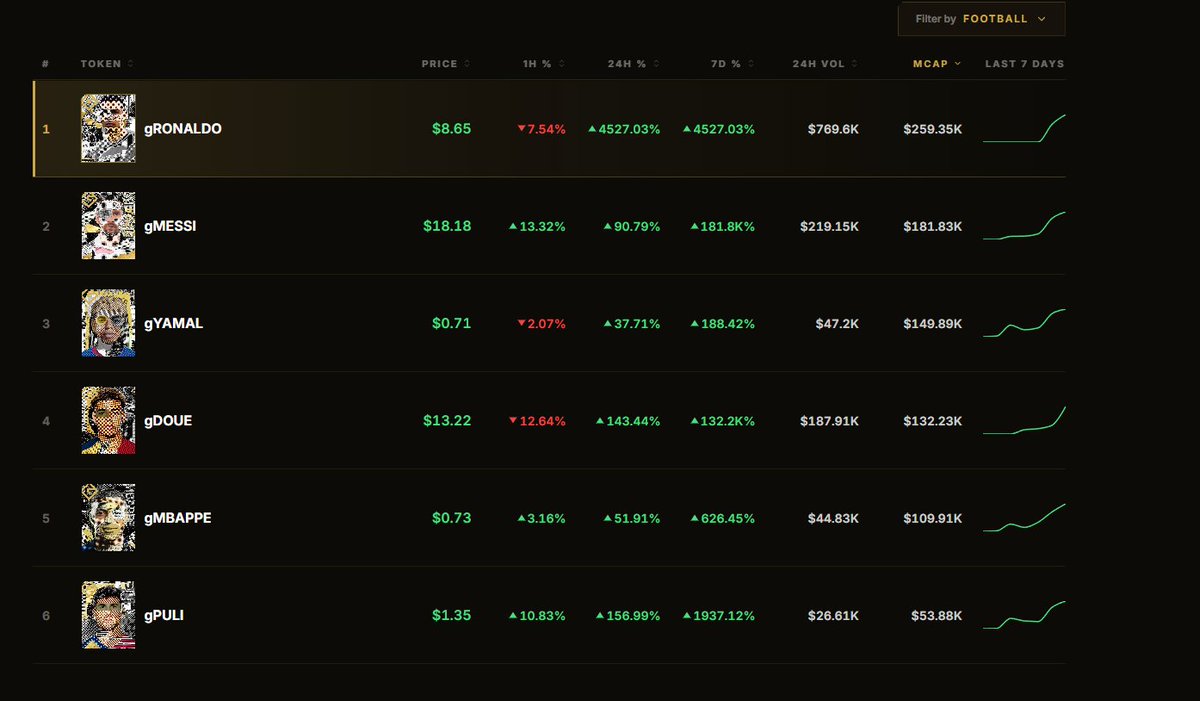Click gRONALDO price $8.65
1200x701 pixels.
[x=451, y=129]
